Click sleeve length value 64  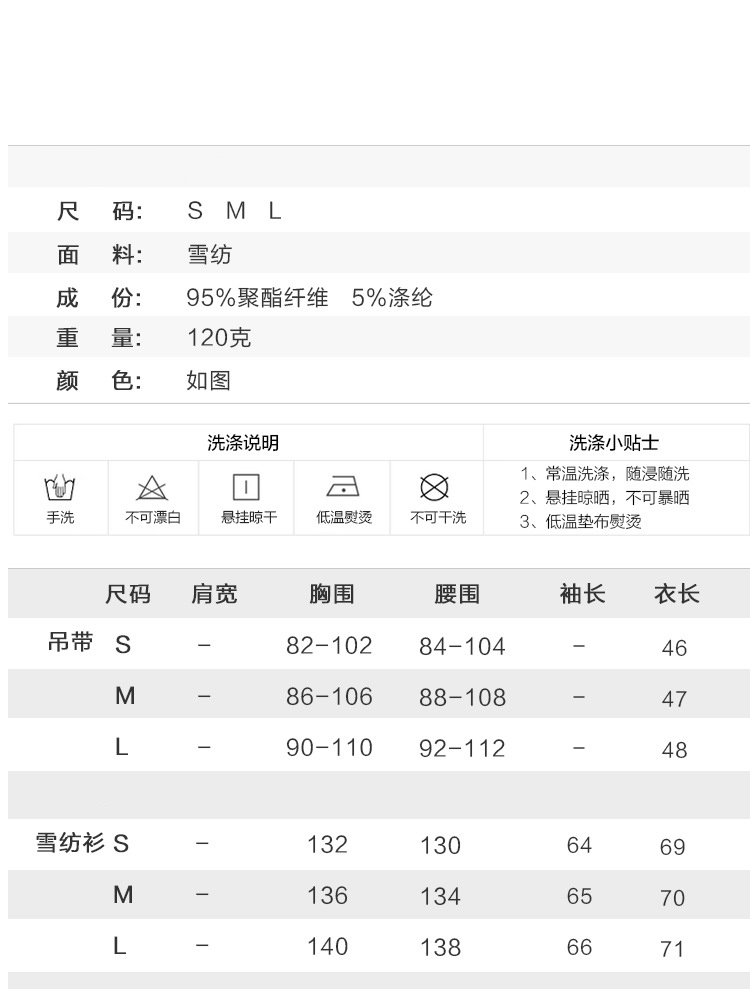(x=579, y=845)
